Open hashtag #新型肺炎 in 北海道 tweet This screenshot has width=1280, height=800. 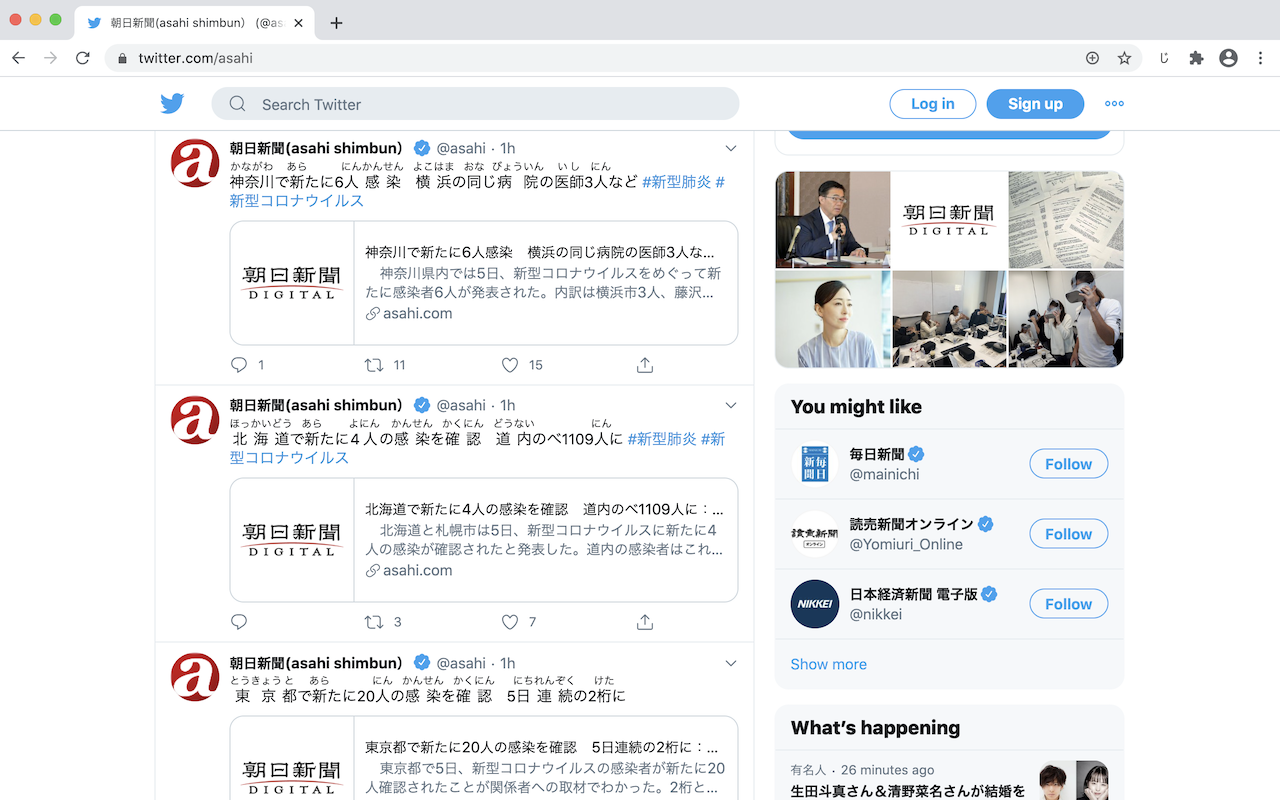662,439
